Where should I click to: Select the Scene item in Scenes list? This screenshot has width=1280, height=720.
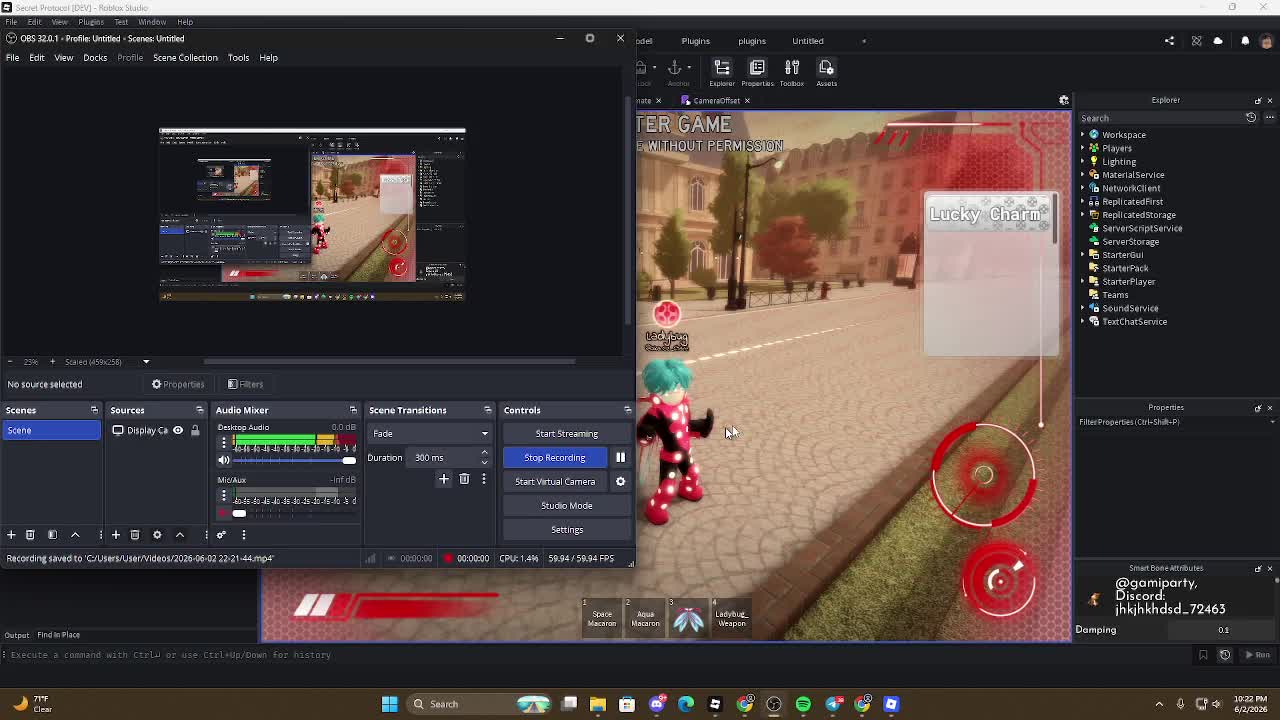coord(51,430)
